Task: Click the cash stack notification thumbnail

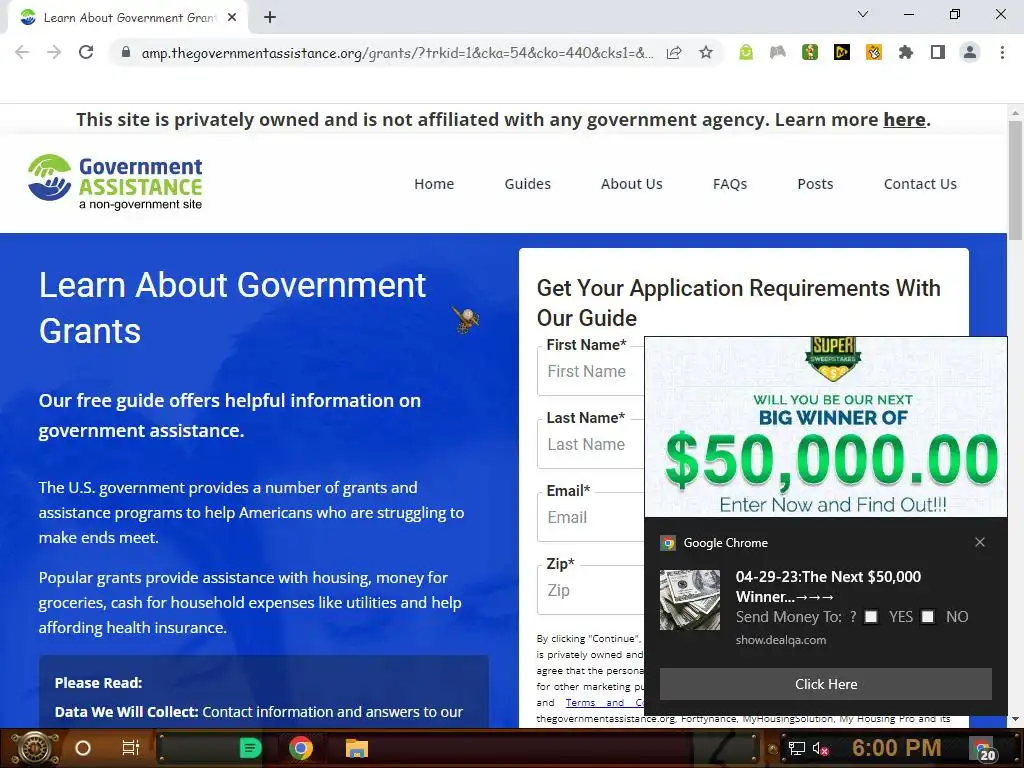Action: (x=690, y=600)
